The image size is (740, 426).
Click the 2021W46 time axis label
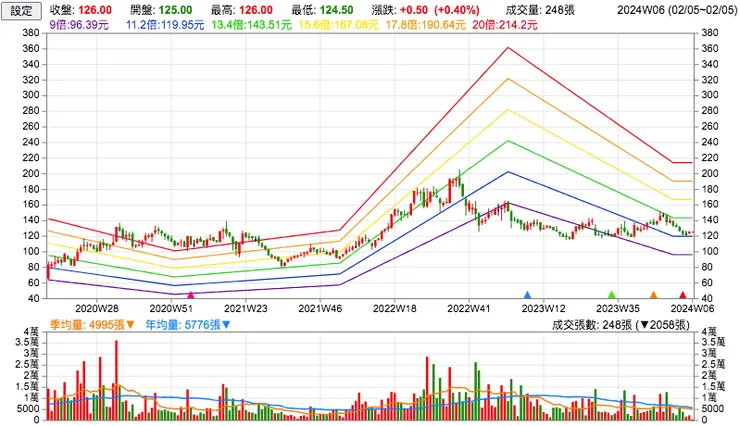click(320, 309)
